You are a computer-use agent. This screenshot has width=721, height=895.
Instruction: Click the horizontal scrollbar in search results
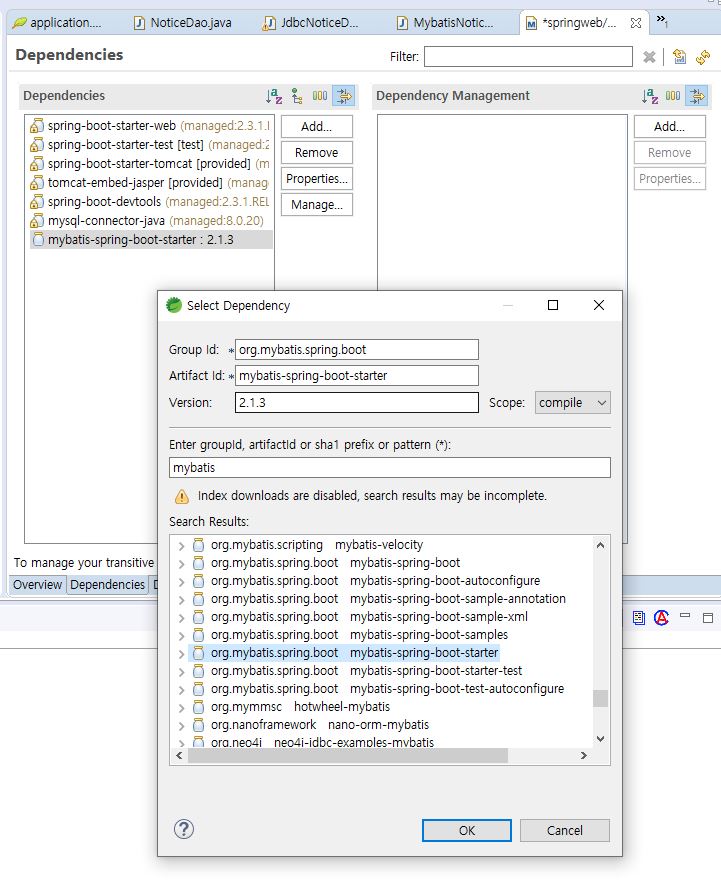point(348,755)
